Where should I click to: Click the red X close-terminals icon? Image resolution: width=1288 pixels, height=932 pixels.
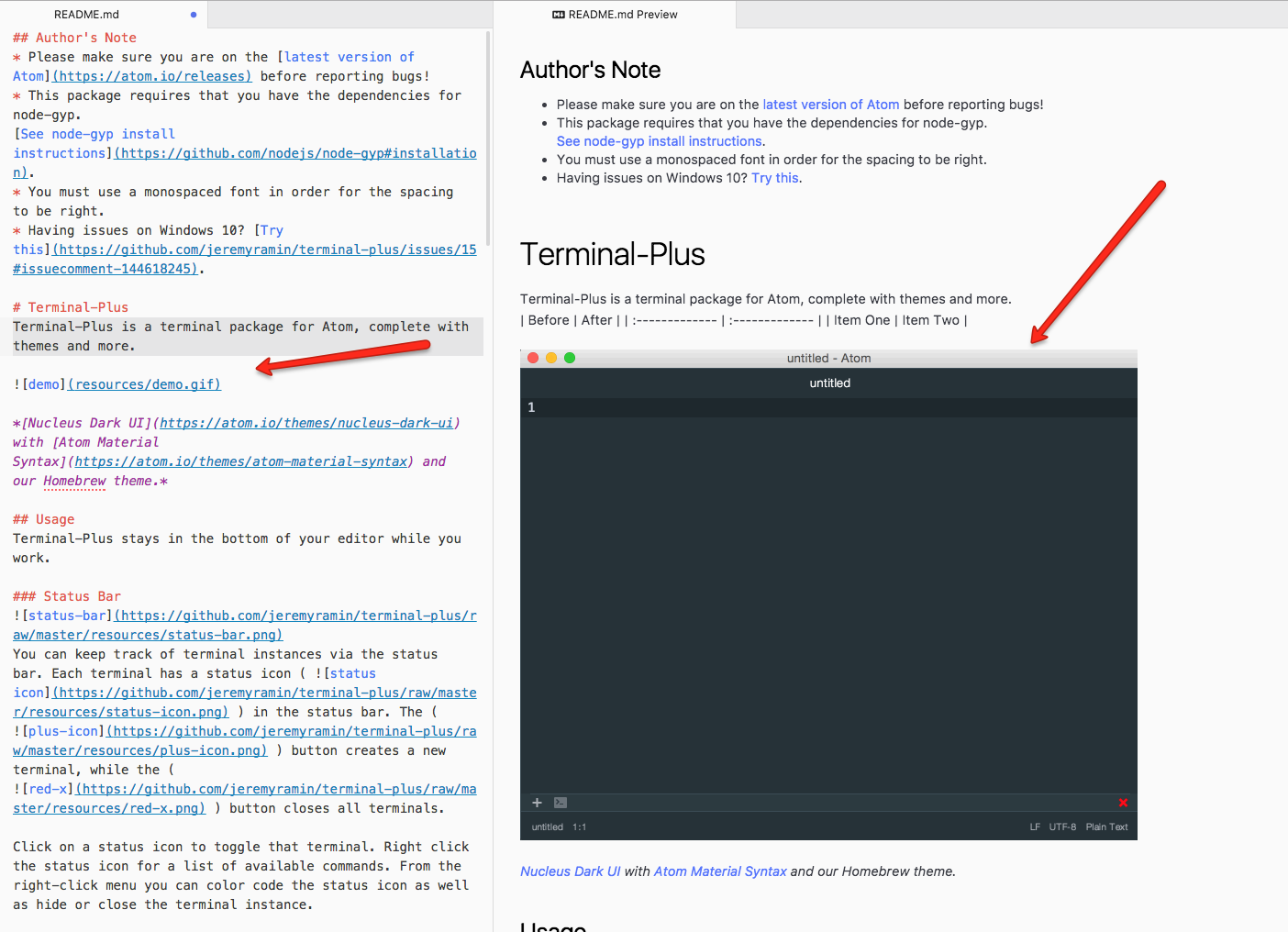(x=1123, y=803)
